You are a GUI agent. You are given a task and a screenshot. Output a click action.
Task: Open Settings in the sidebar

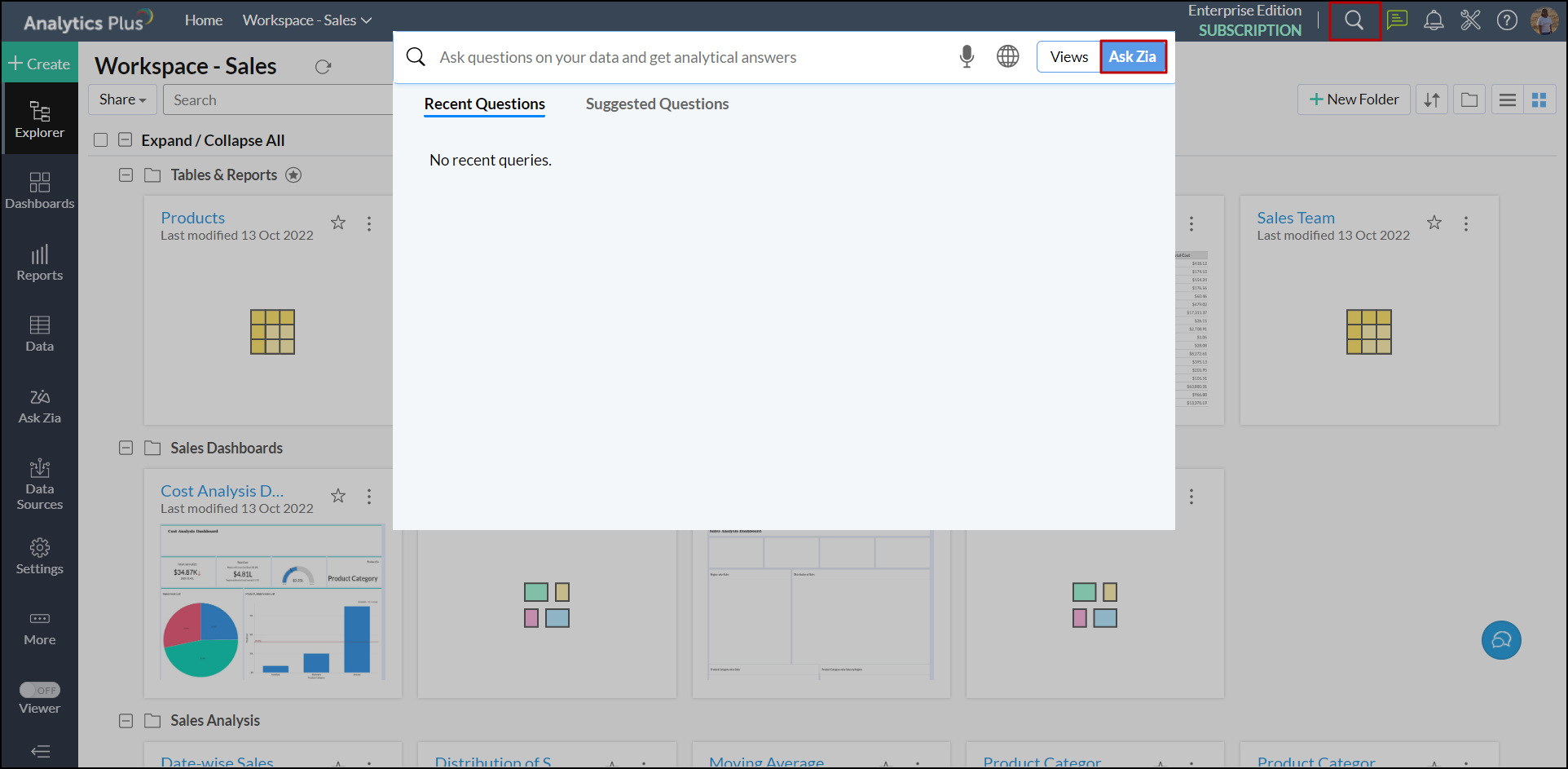39,556
